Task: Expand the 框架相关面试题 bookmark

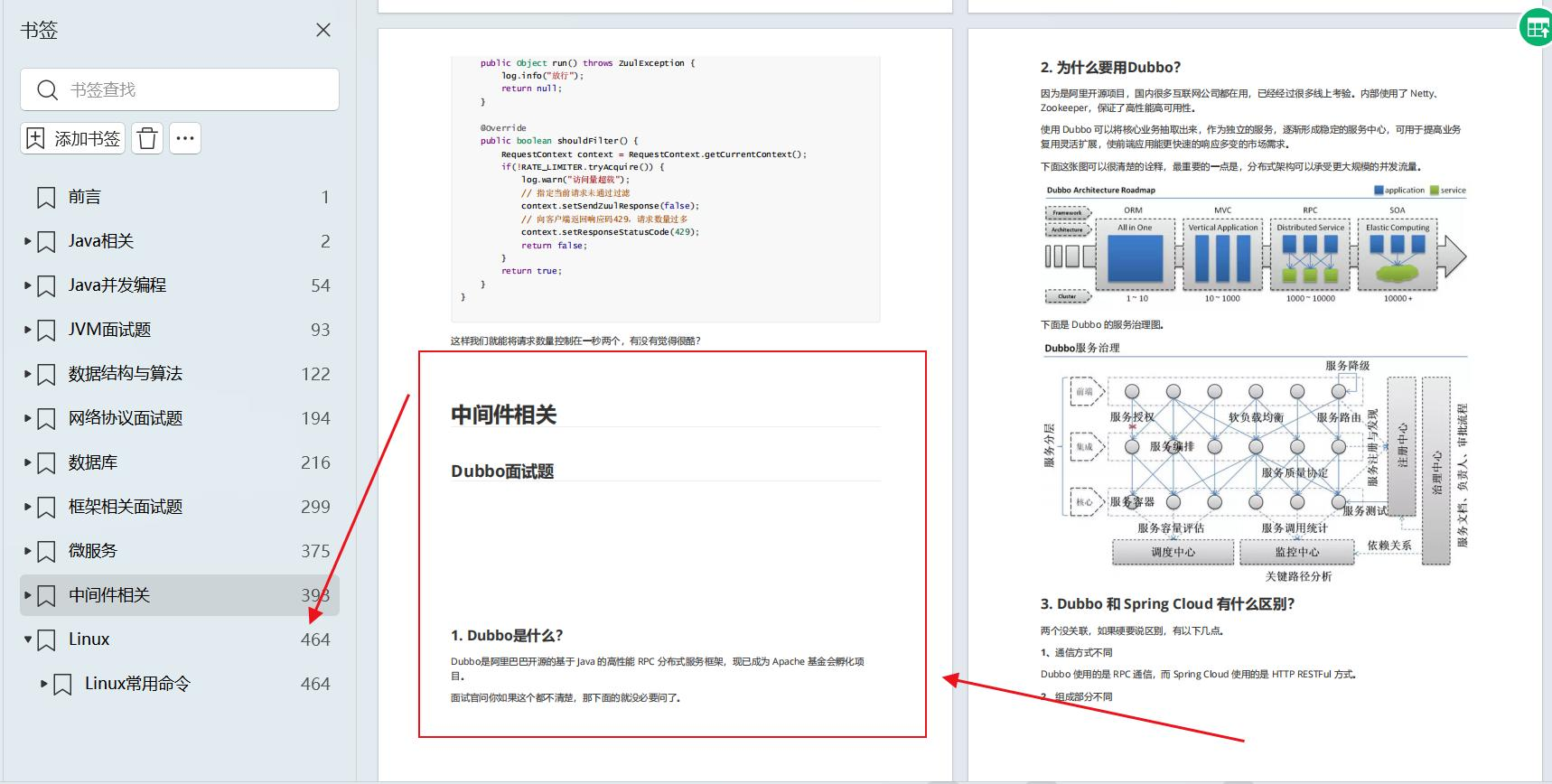Action: coord(28,507)
